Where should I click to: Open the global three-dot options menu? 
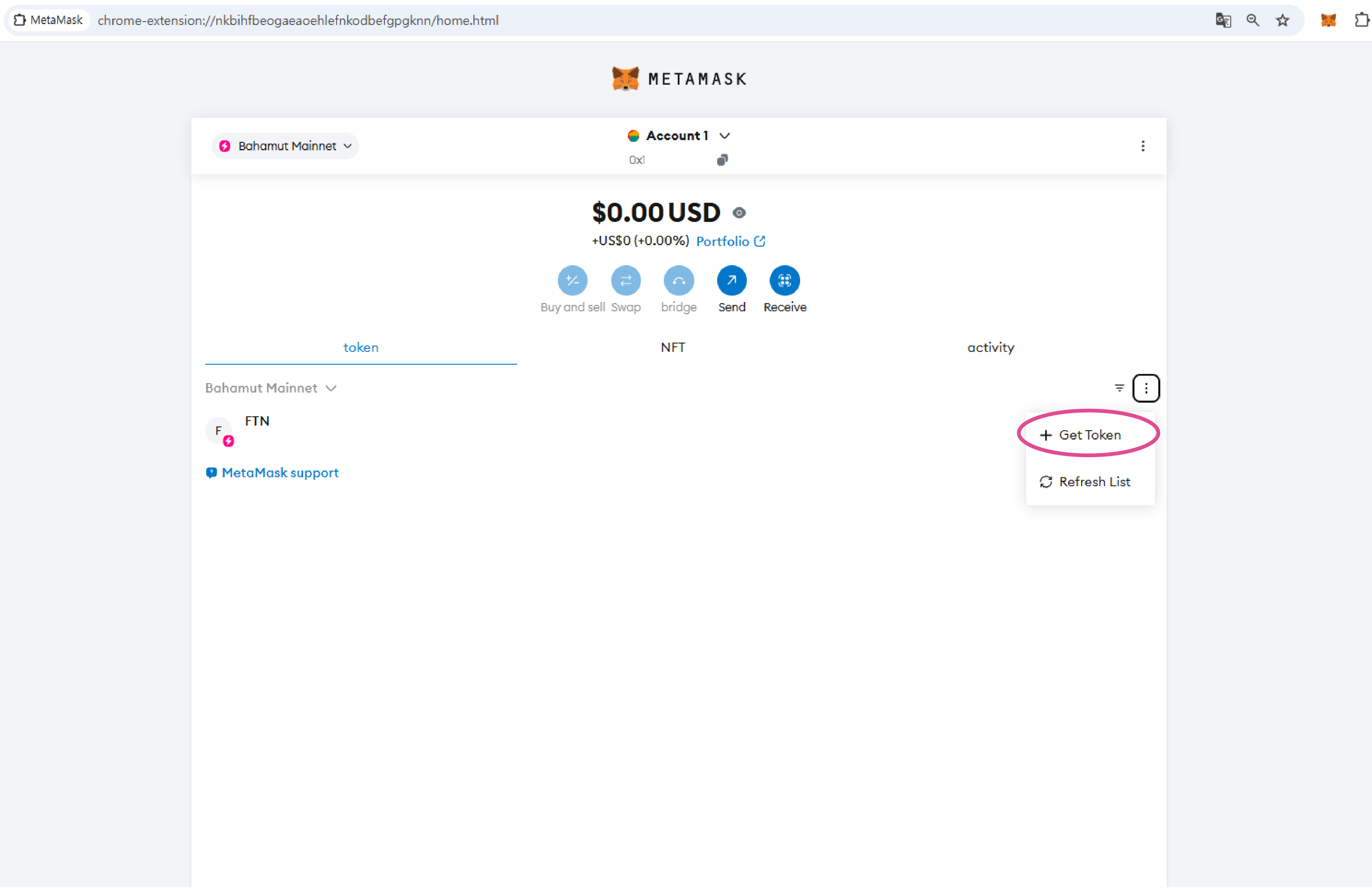[1143, 146]
